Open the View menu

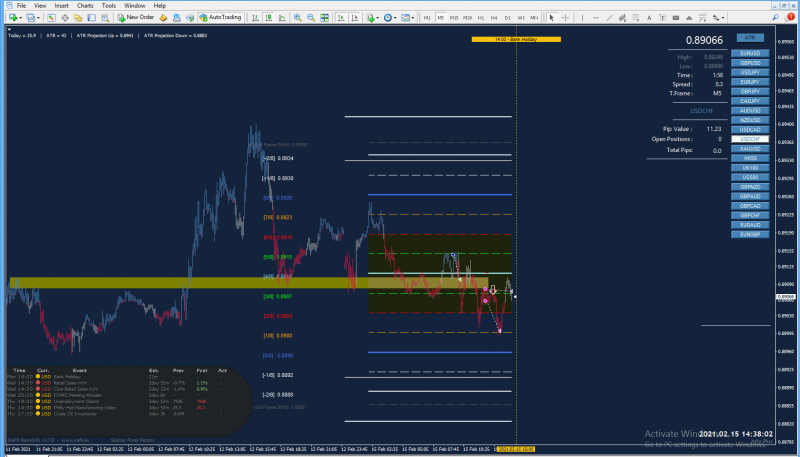(40, 6)
